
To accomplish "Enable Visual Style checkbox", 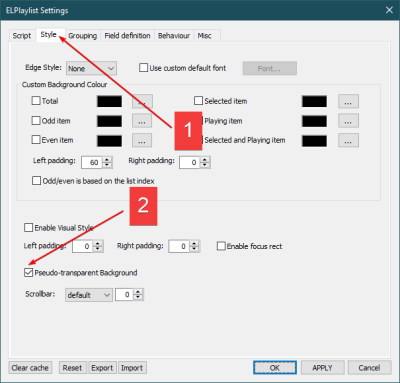I will (29, 228).
